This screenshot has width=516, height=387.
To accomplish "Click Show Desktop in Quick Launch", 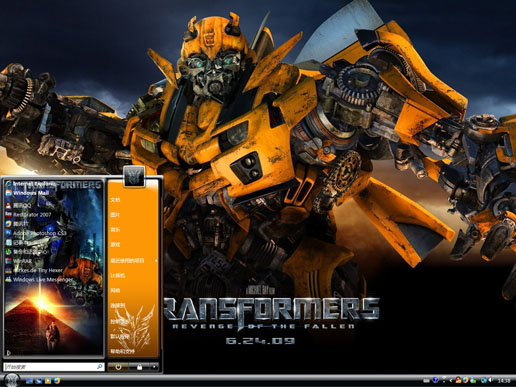I will coord(29,381).
